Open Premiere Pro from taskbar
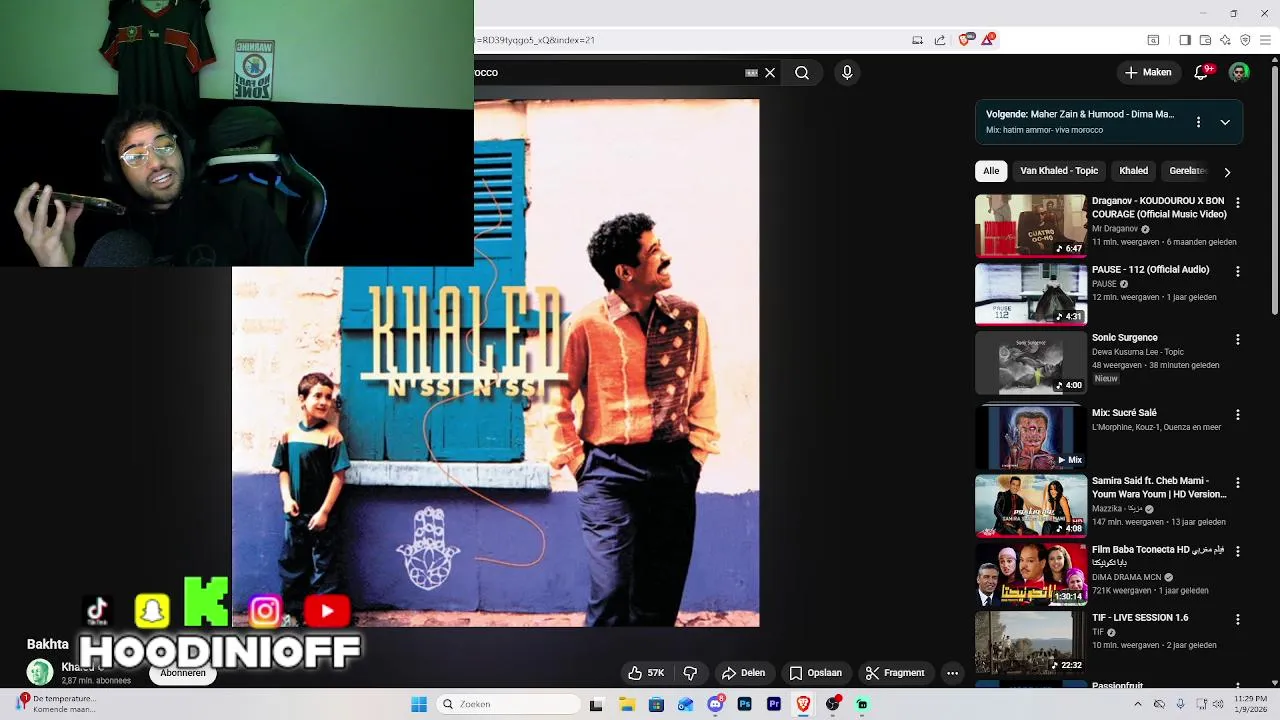This screenshot has height=720, width=1280. (x=774, y=704)
